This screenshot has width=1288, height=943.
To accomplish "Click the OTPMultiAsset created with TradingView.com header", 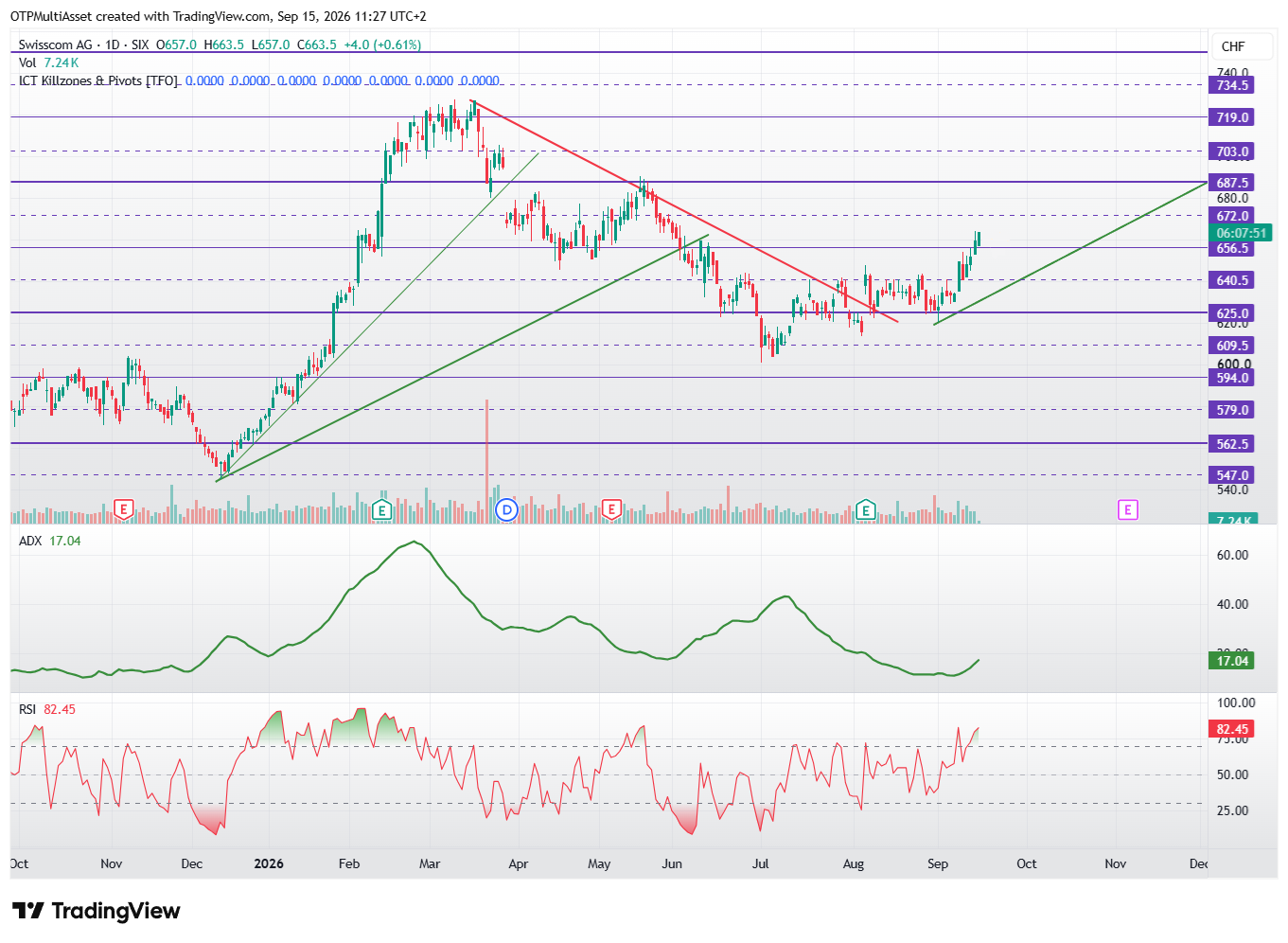I will [x=219, y=16].
